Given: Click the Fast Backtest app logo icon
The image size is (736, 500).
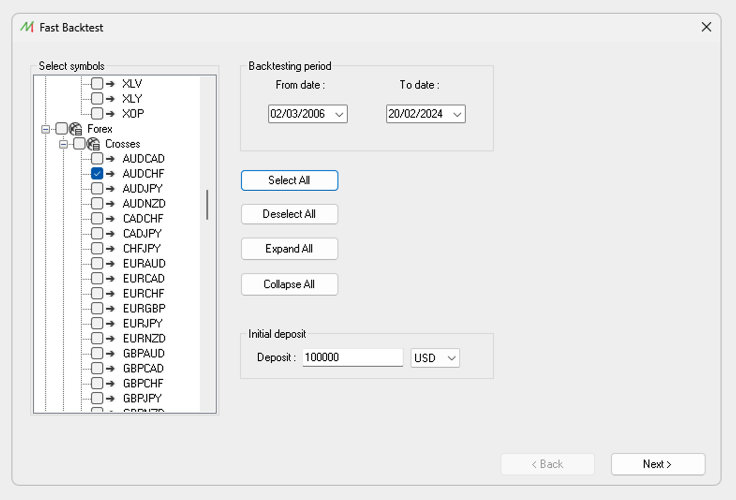Looking at the screenshot, I should [26, 27].
